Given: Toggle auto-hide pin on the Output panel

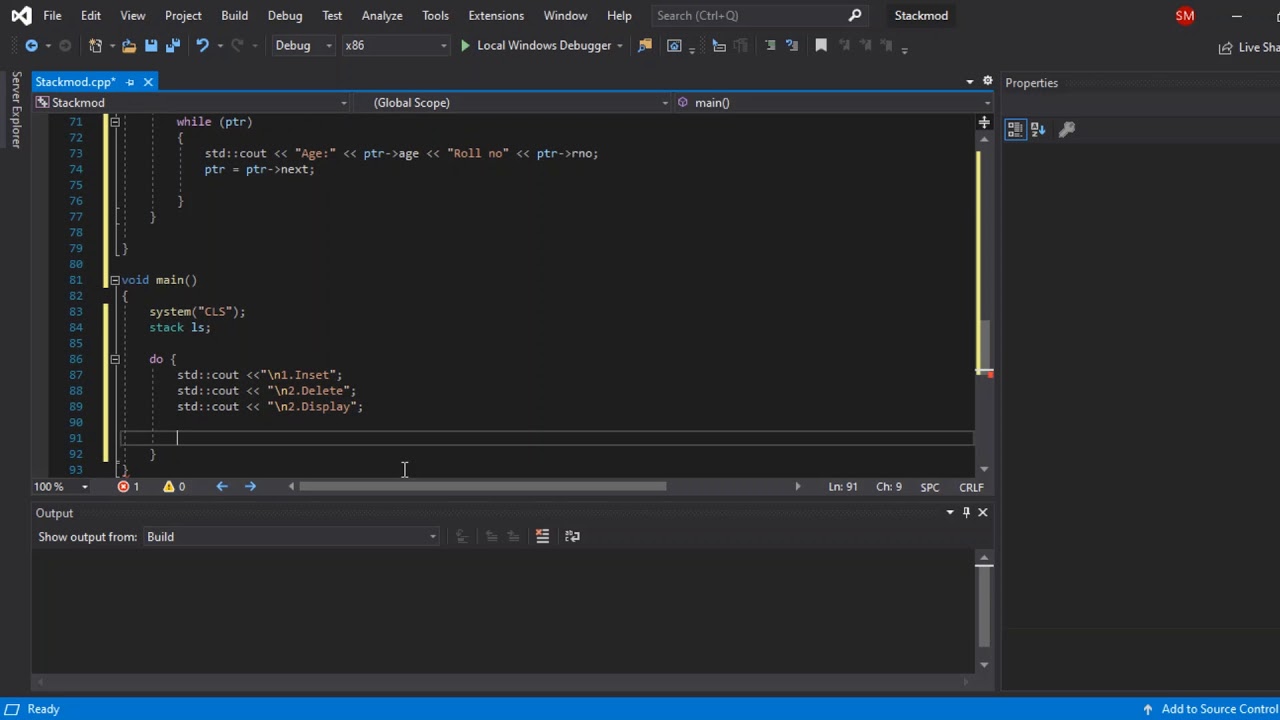Looking at the screenshot, I should tap(966, 512).
